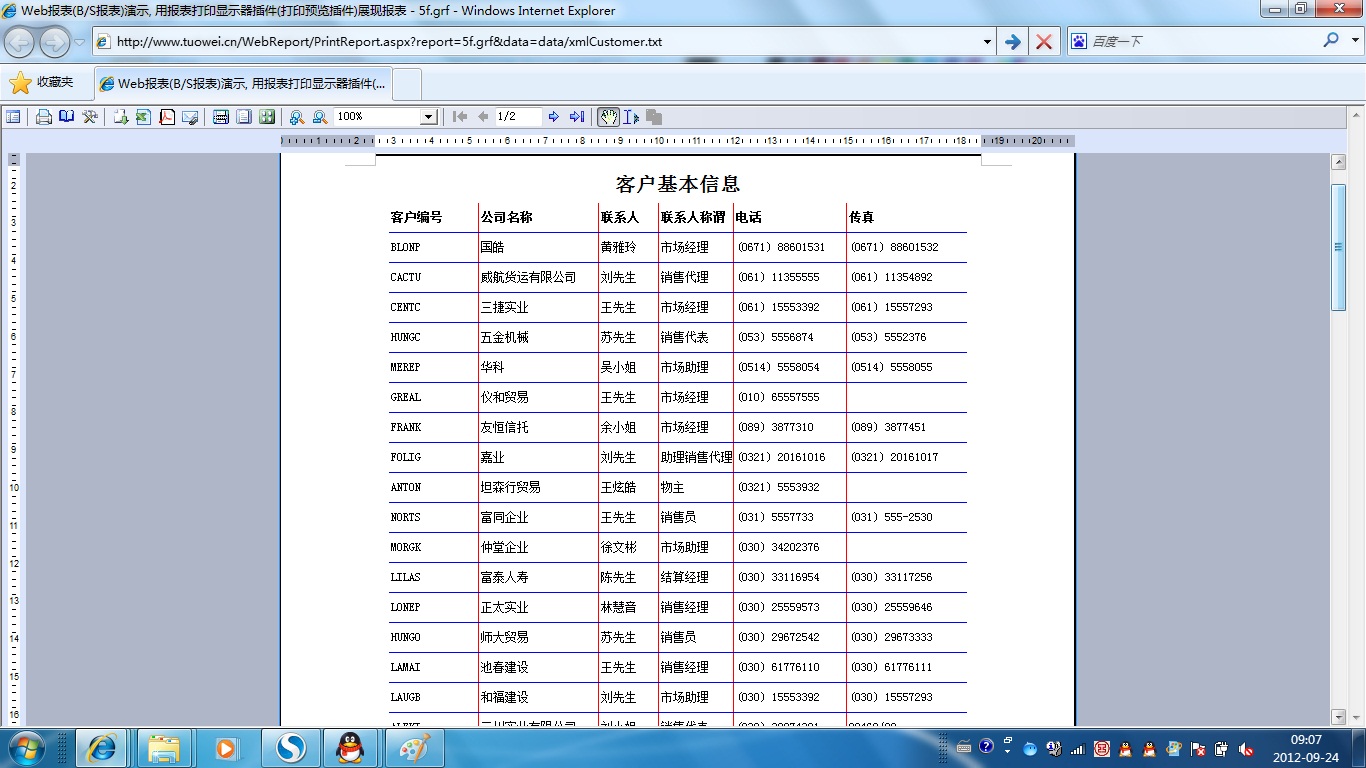Open the page setup tools icon
This screenshot has height=768, width=1366.
pyautogui.click(x=90, y=117)
